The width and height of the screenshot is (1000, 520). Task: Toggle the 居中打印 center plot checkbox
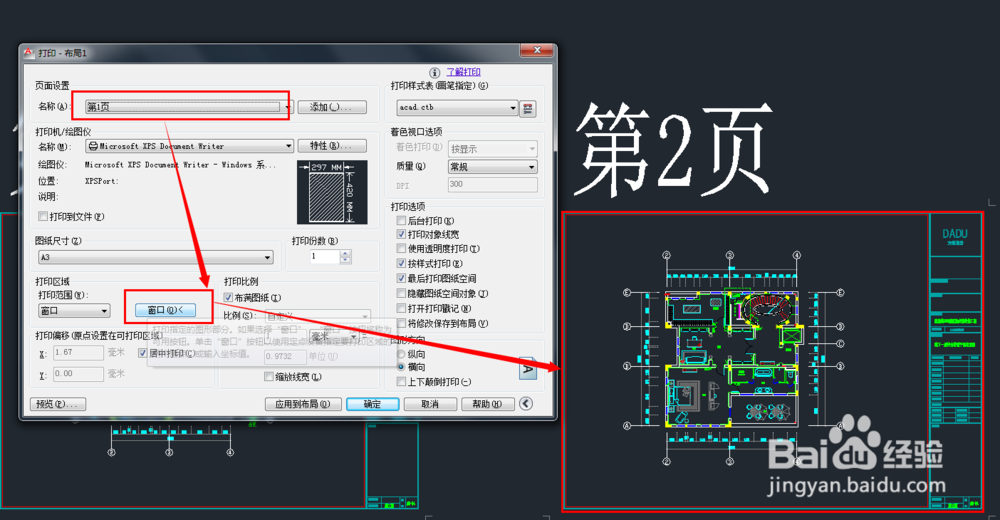click(143, 353)
